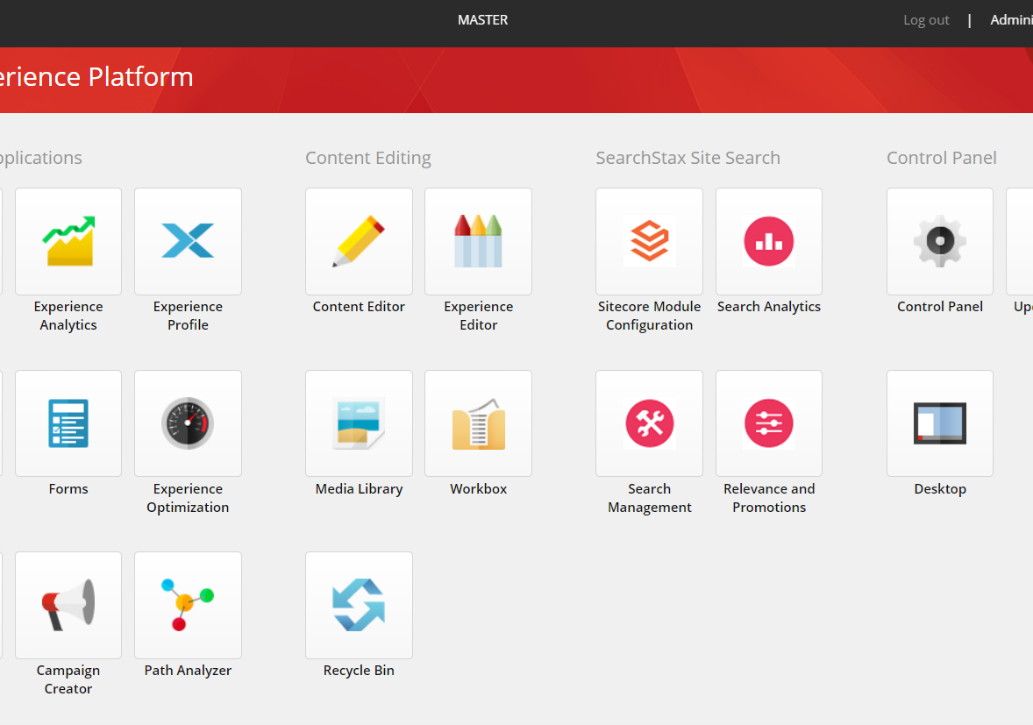The image size is (1033, 725).
Task: Open the Experience Profile tile
Action: (x=187, y=241)
